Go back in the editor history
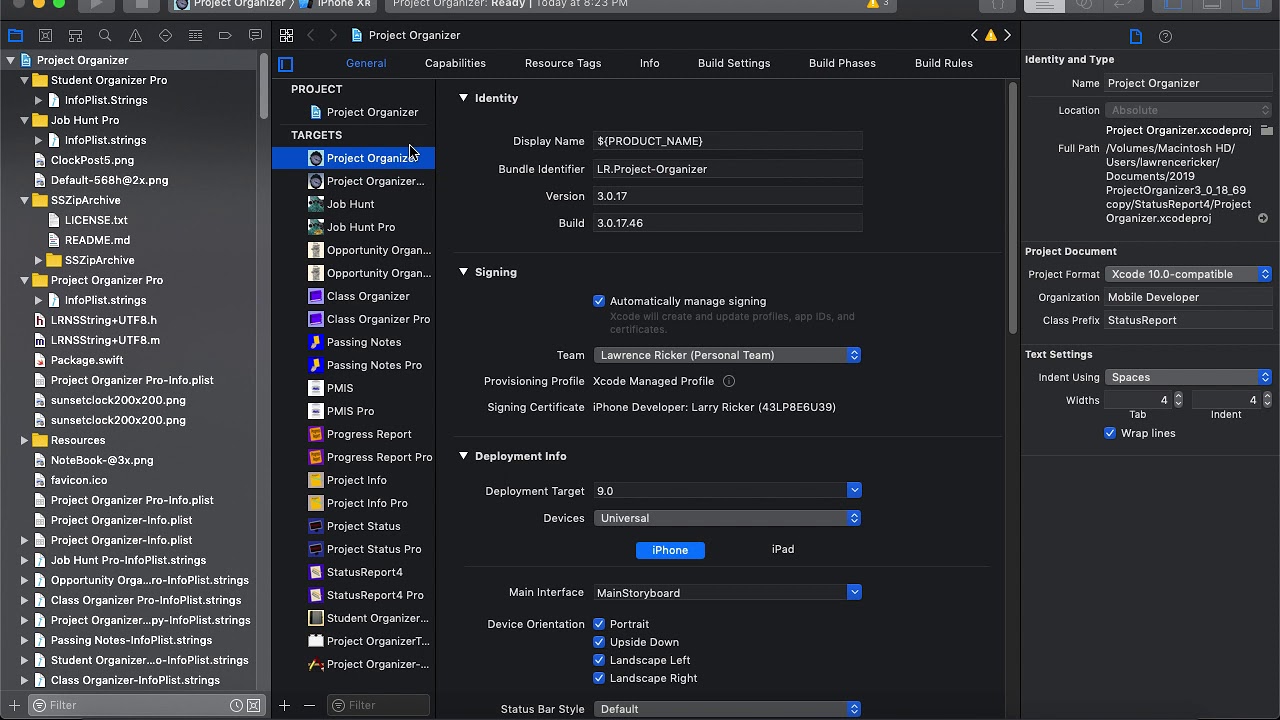Image resolution: width=1280 pixels, height=720 pixels. [x=311, y=35]
